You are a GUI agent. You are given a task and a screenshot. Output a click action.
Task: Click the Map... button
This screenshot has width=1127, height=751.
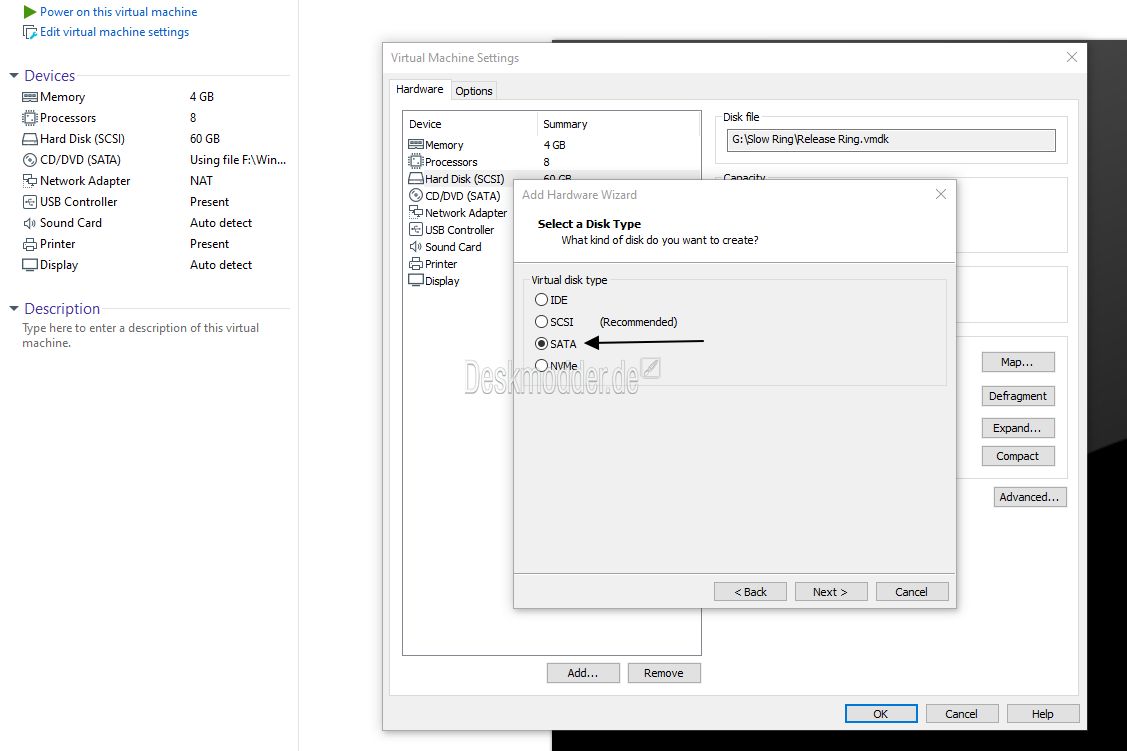click(x=1018, y=362)
